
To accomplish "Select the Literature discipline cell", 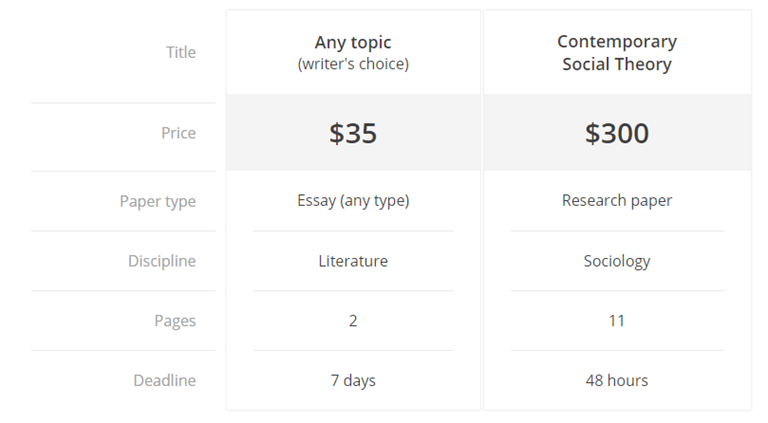I will click(353, 261).
